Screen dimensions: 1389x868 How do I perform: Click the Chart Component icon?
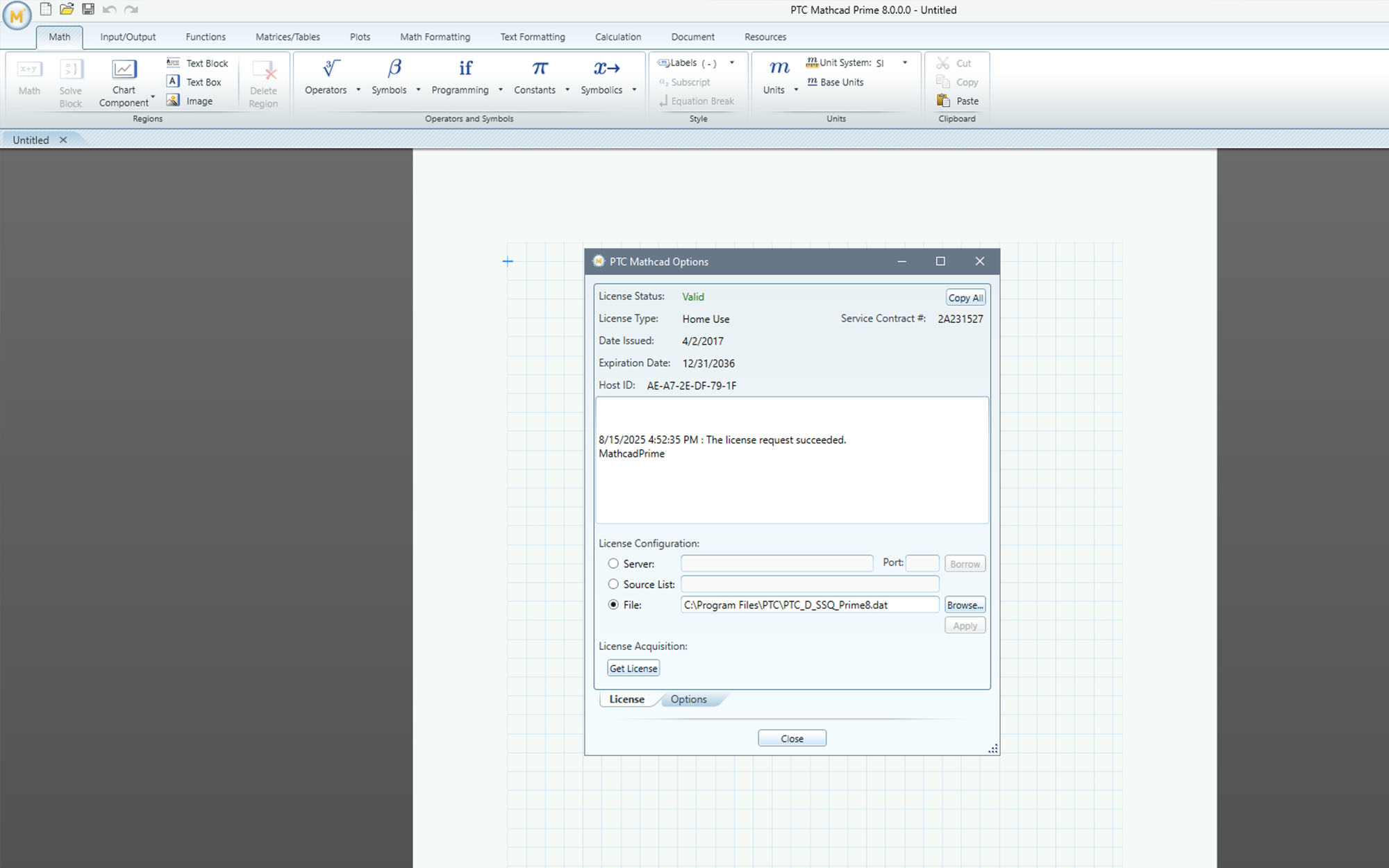(x=124, y=69)
